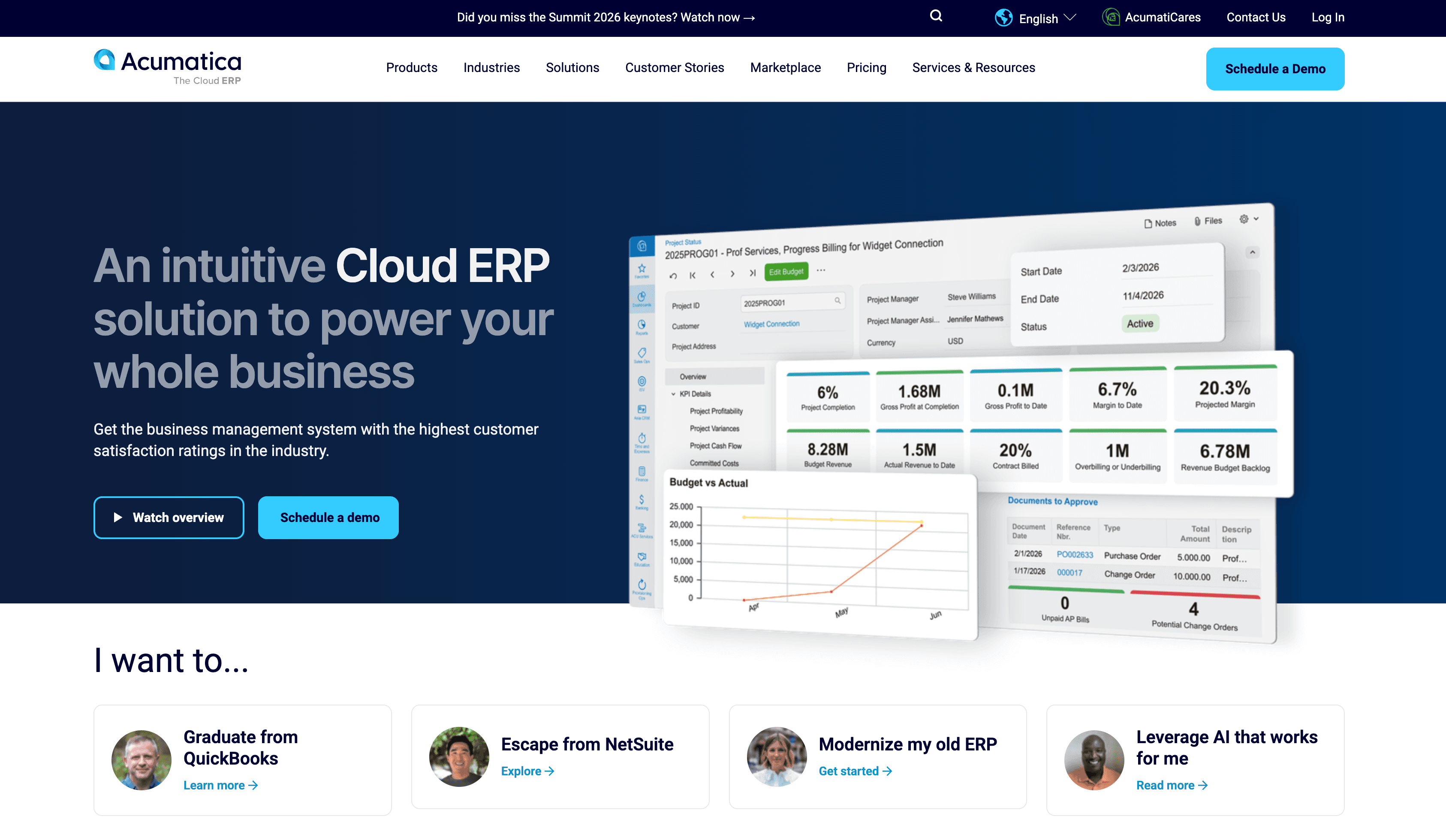Viewport: 1446px width, 840px height.
Task: Click the 20.3% Projected Margin tile
Action: pos(1224,393)
